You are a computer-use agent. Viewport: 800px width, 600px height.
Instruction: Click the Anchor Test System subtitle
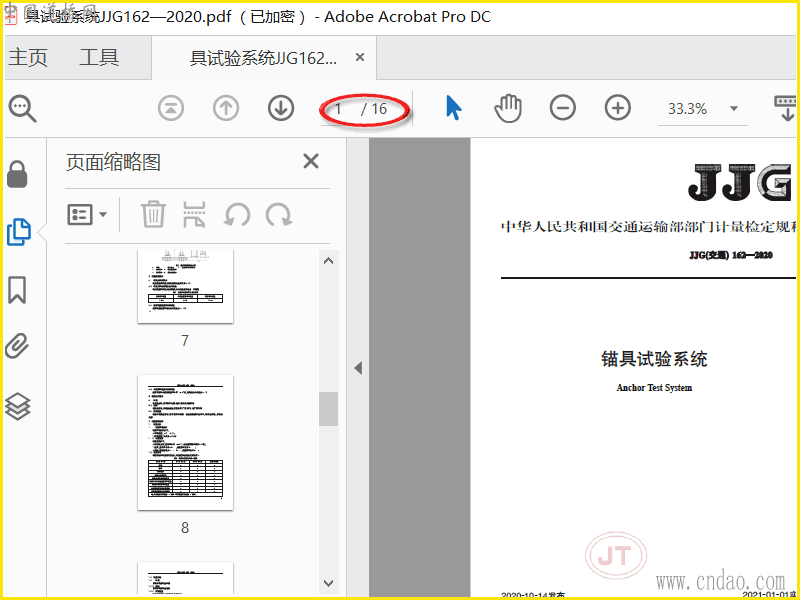[x=654, y=388]
